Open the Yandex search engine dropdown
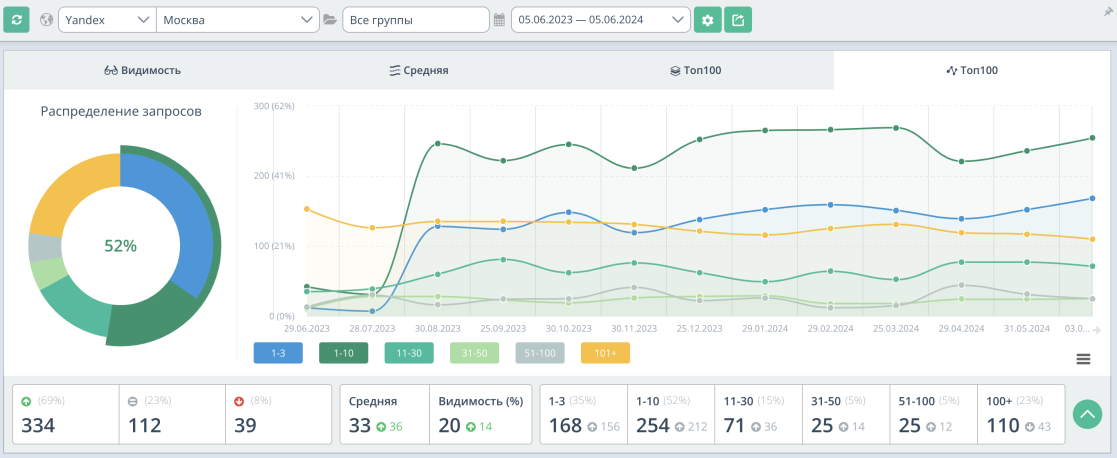1117x458 pixels. click(107, 20)
